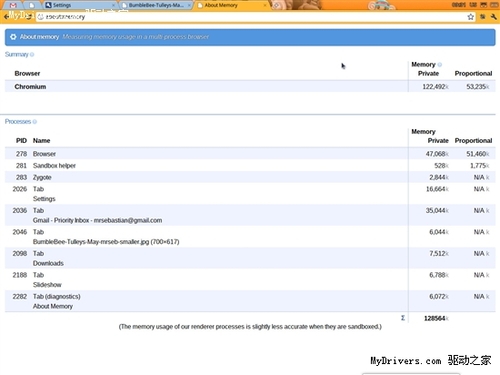The width and height of the screenshot is (500, 375).
Task: Click the Settings tab process title
Action: [44, 199]
